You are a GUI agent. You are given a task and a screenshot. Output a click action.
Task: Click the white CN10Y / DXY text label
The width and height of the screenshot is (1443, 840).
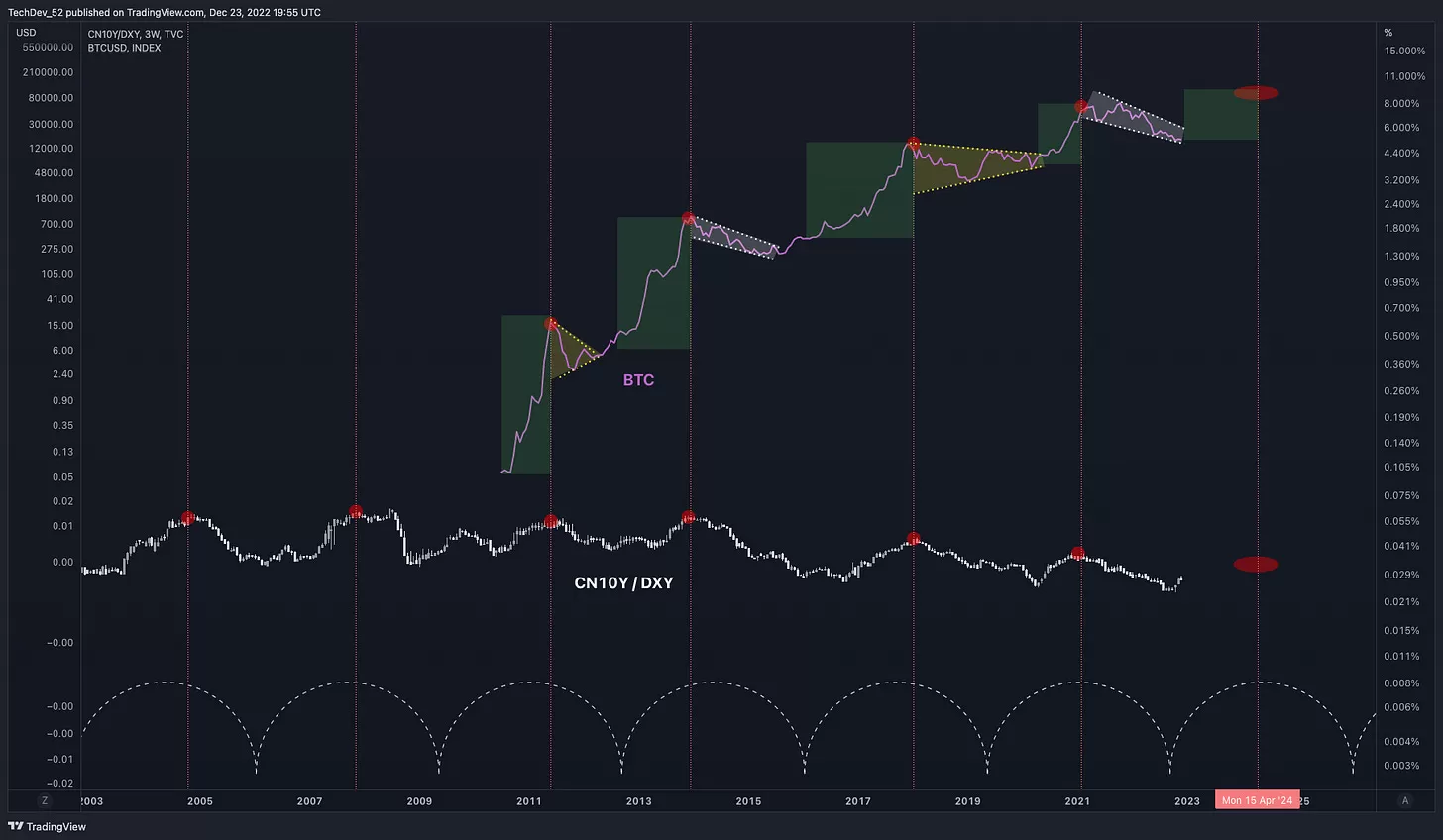[x=623, y=583]
